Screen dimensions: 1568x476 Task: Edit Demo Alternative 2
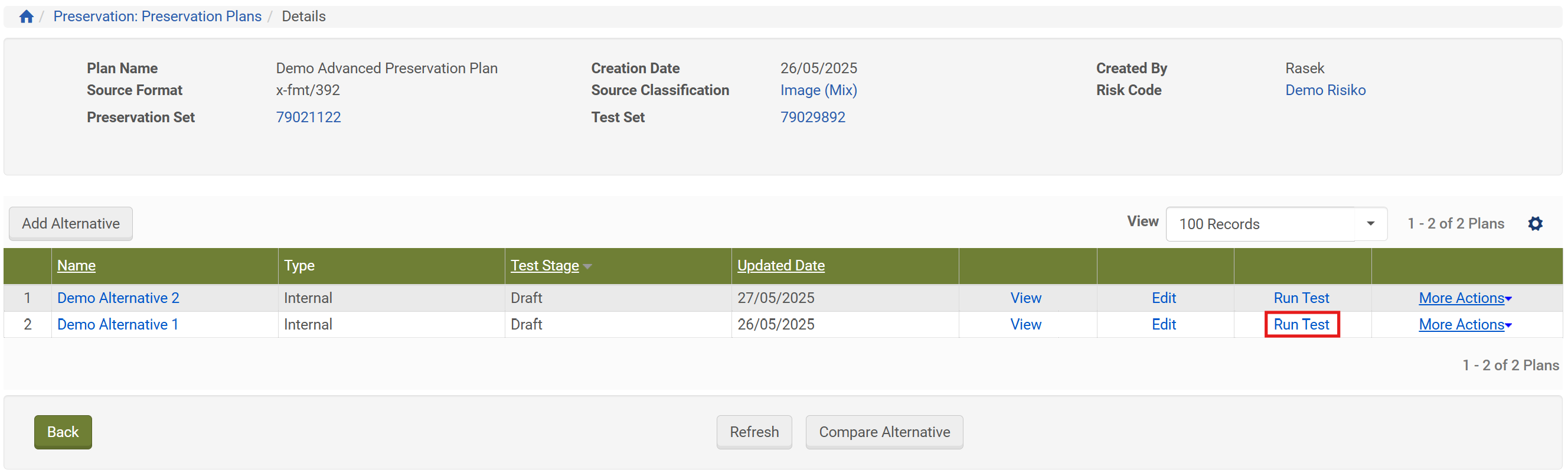pyautogui.click(x=1163, y=298)
